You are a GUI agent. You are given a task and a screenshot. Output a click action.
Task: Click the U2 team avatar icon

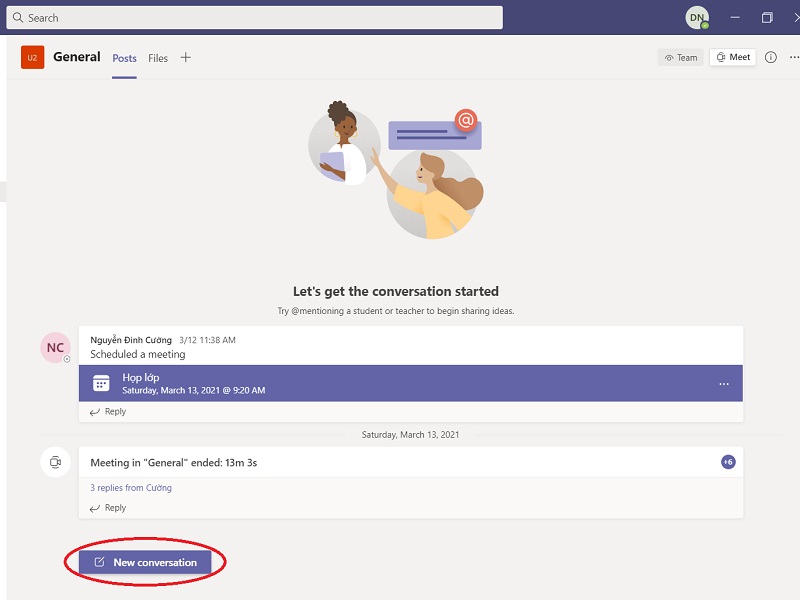[32, 58]
